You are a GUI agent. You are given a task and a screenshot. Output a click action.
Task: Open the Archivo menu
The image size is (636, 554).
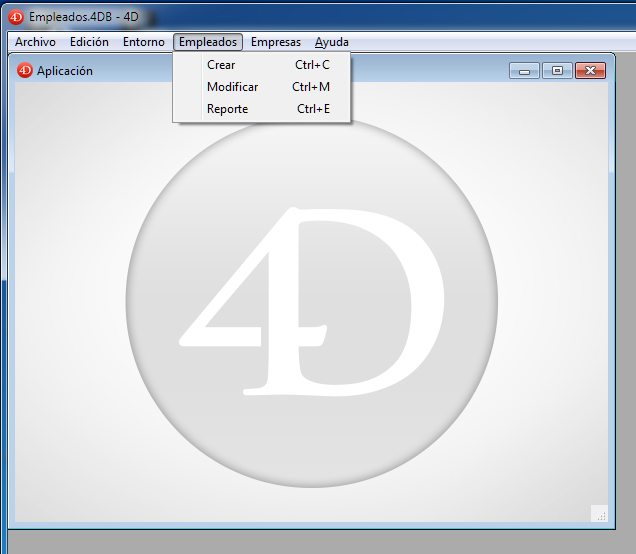[35, 42]
